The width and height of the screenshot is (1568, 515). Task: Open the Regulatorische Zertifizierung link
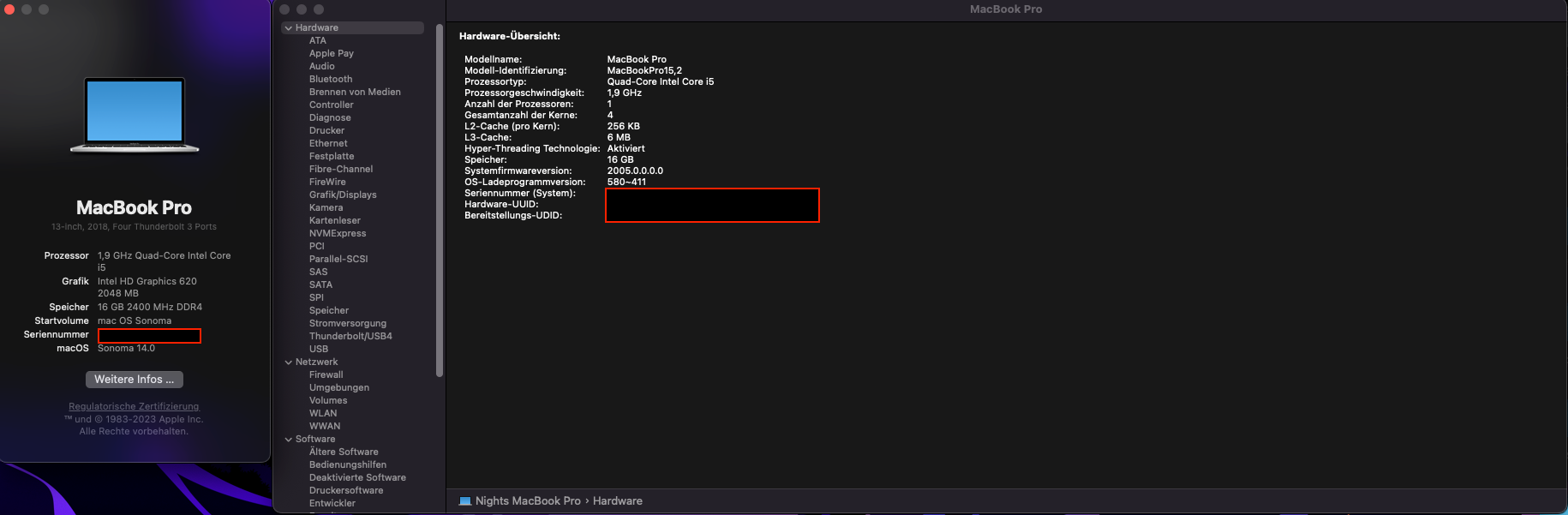pyautogui.click(x=134, y=406)
